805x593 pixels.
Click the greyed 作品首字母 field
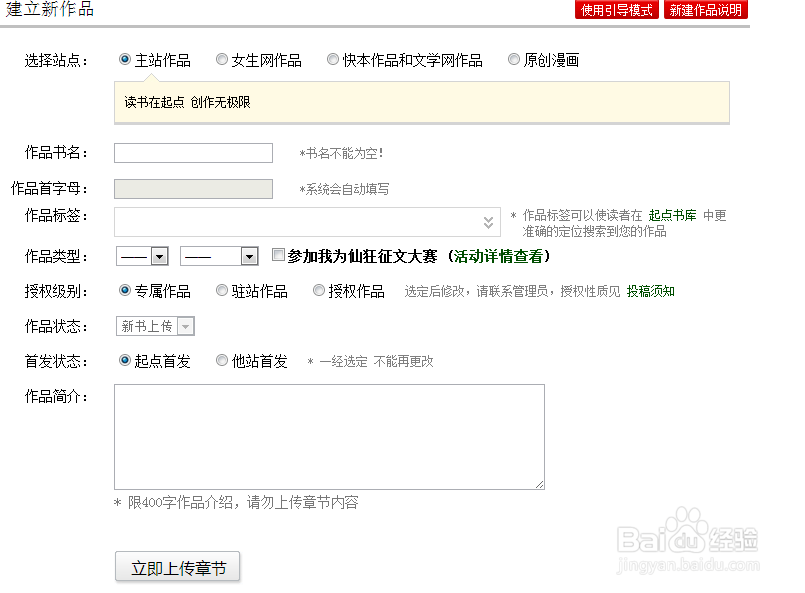[x=193, y=189]
